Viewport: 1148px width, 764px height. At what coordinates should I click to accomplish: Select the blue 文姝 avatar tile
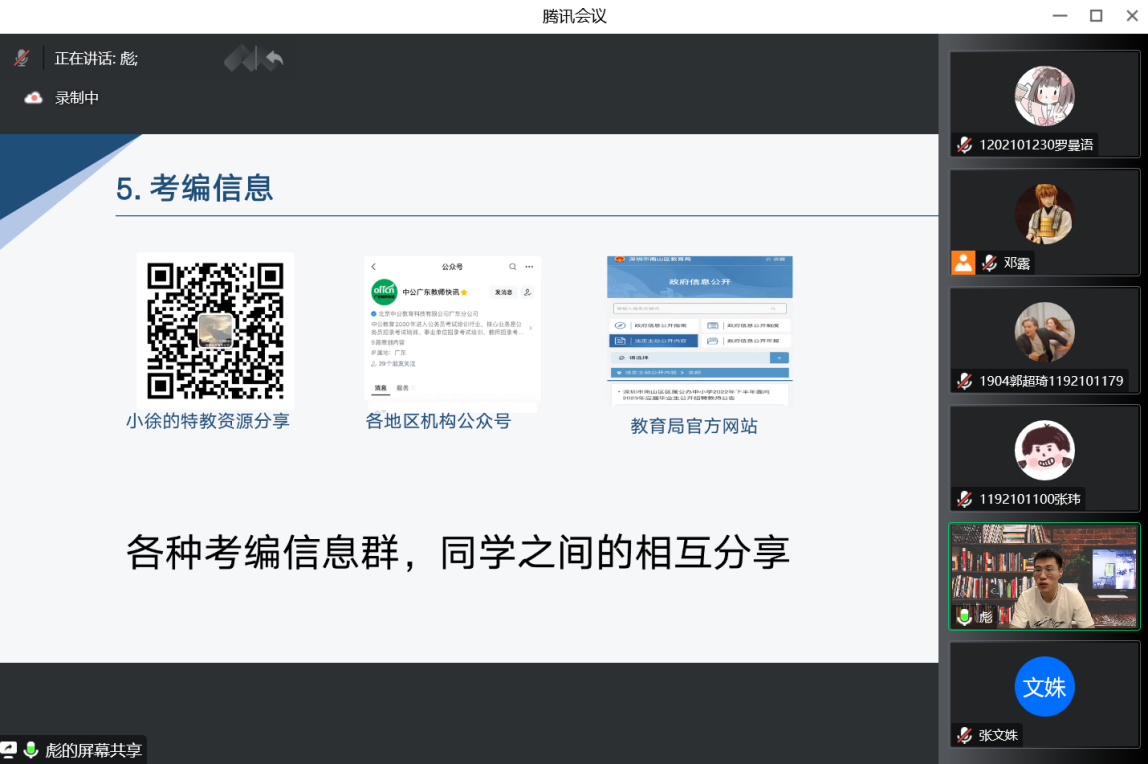pyautogui.click(x=1044, y=687)
